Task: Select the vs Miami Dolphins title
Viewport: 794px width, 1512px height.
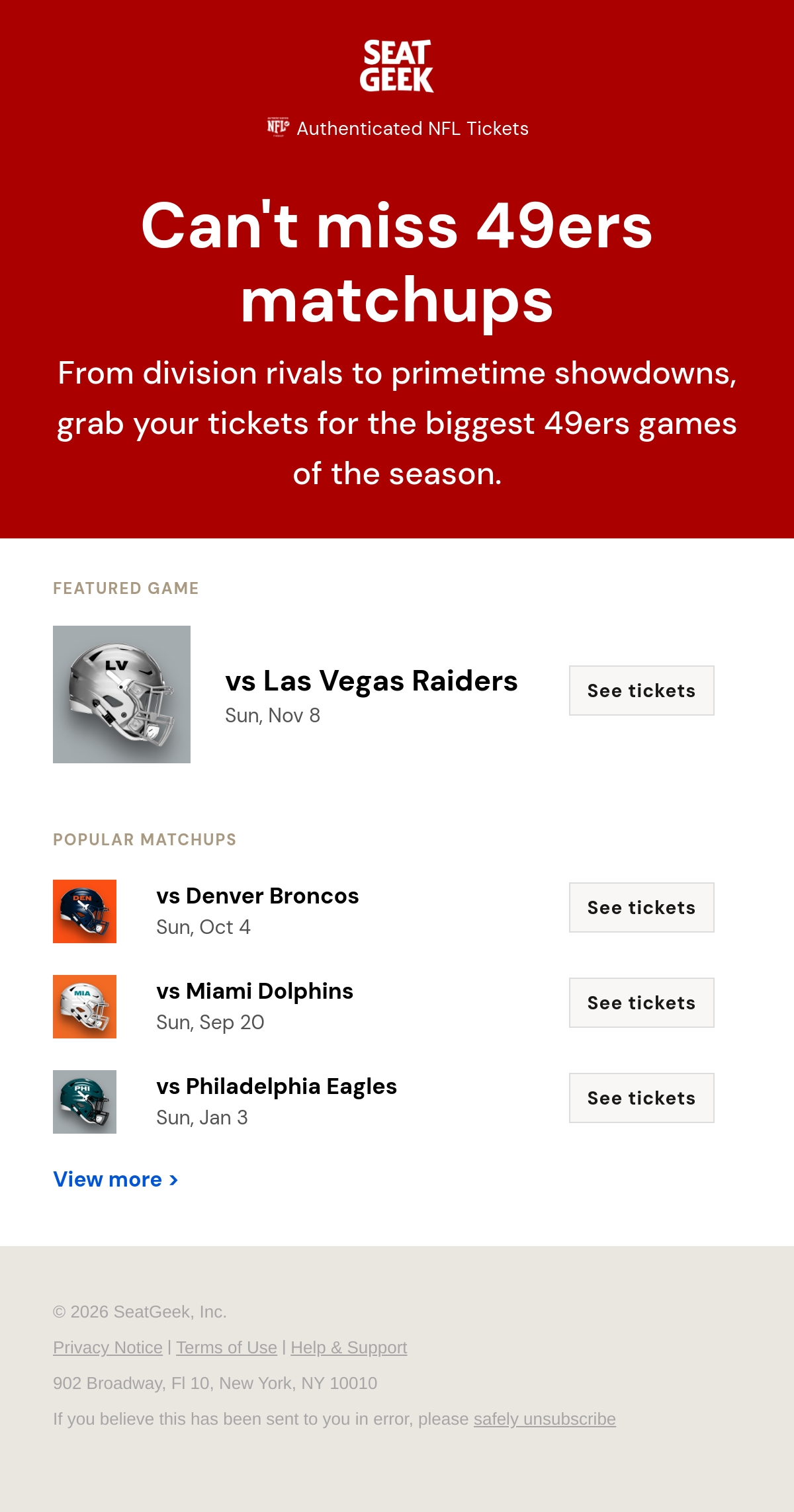Action: [x=255, y=991]
